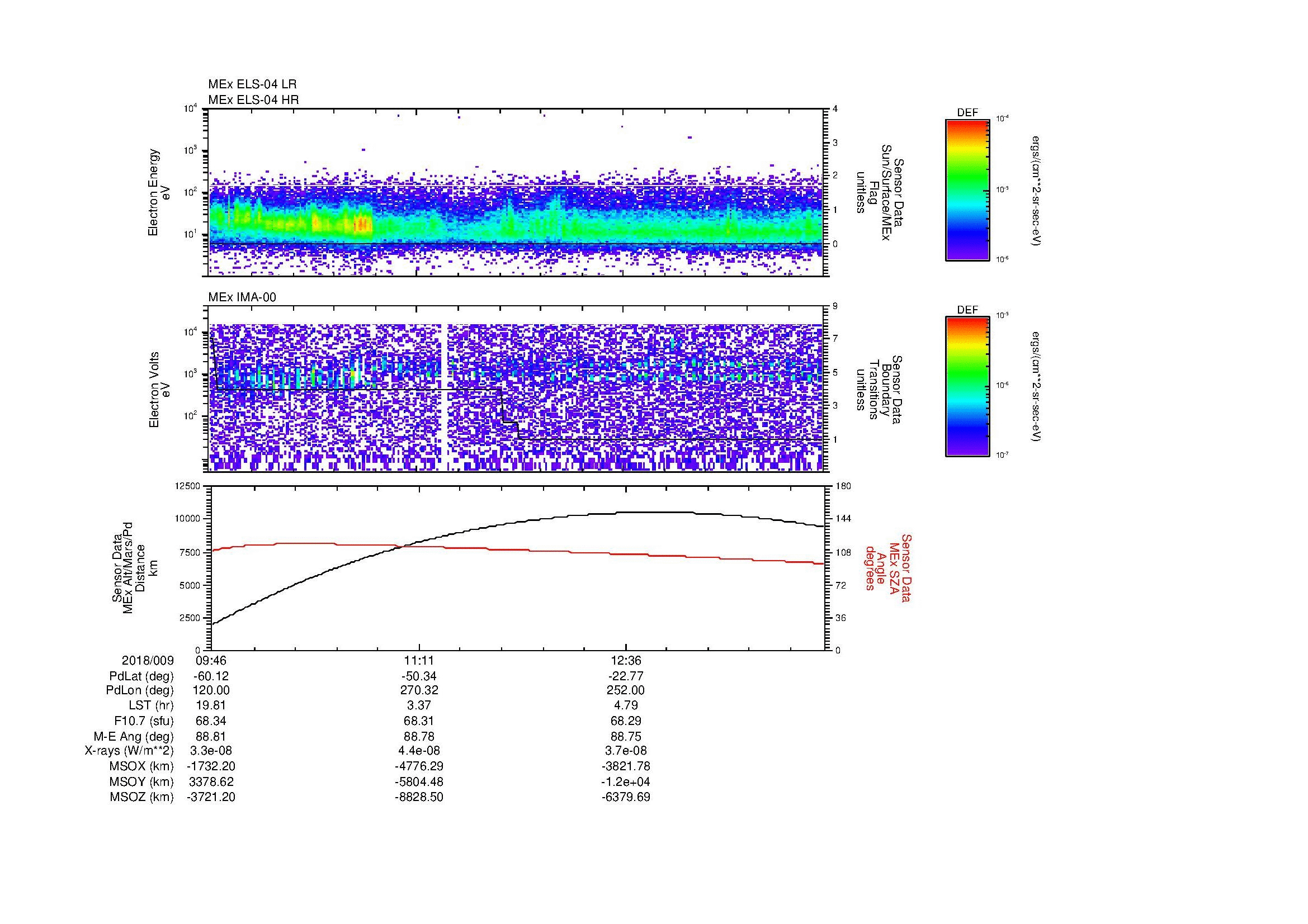Viewport: 1308px width, 924px height.
Task: Click the MSOZ value '-6379.69'
Action: tap(626, 797)
